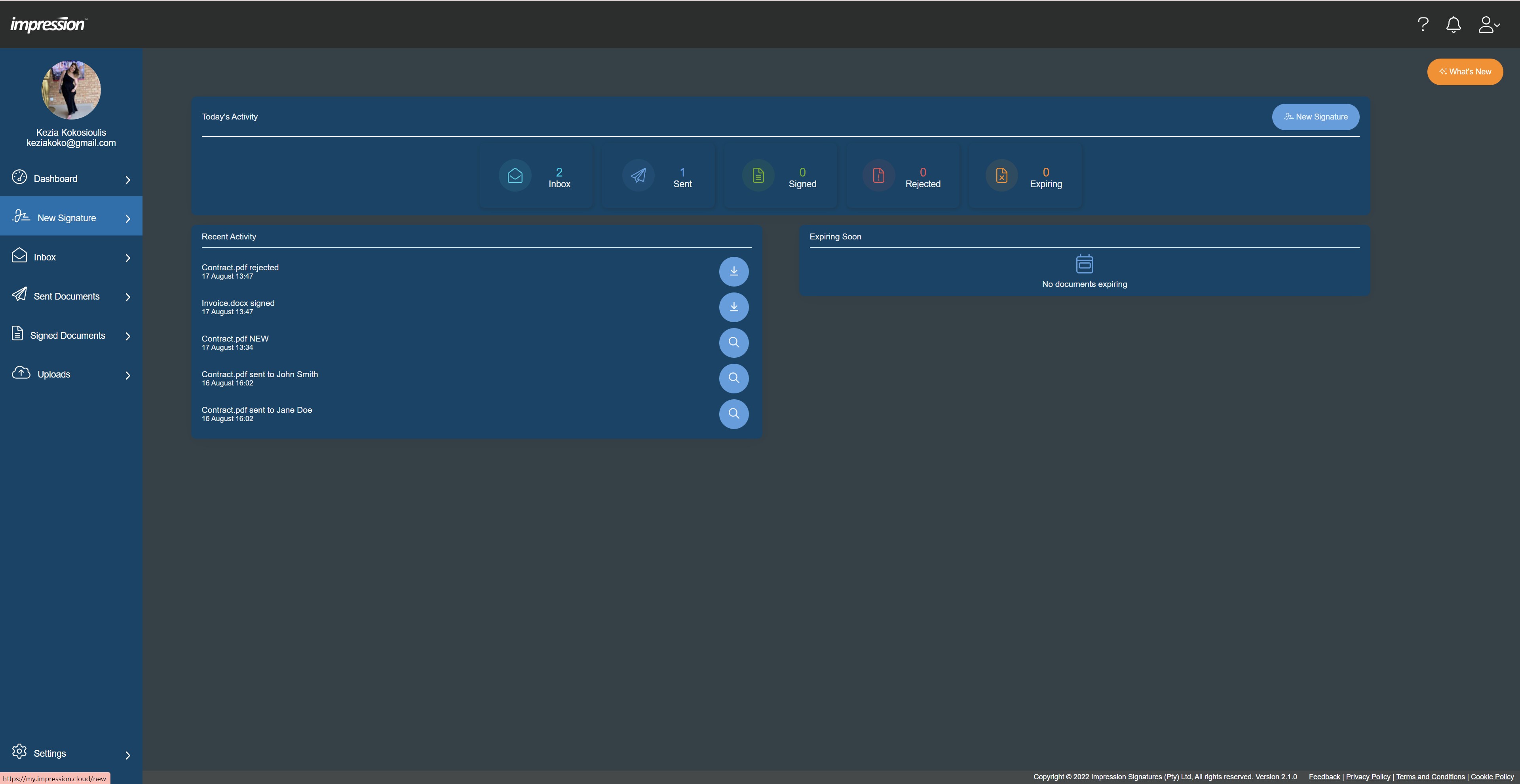Open the Inbox count tile
This screenshot has width=1520, height=784.
pyautogui.click(x=536, y=177)
